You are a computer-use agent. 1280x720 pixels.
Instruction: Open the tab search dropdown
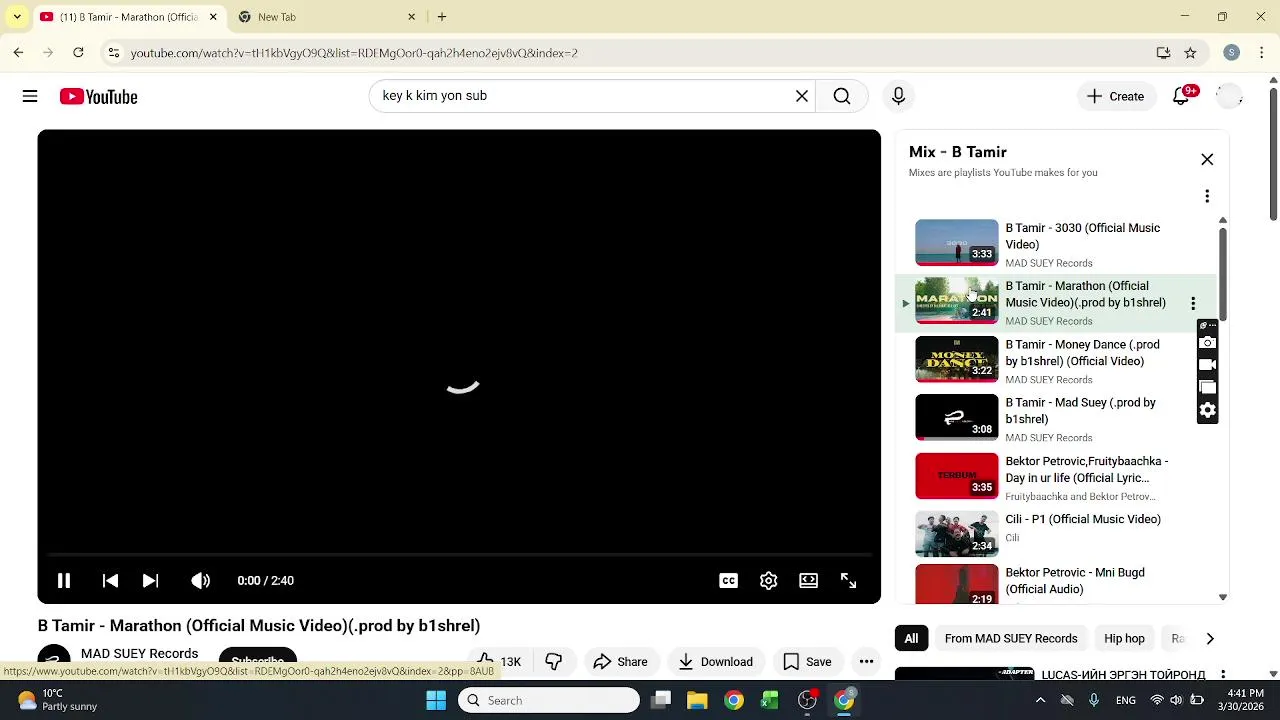[17, 17]
